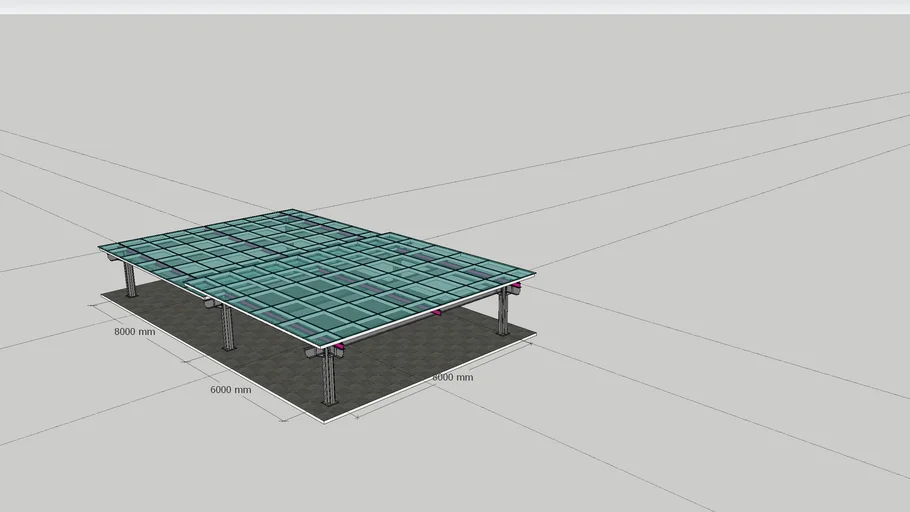The image size is (910, 512).
Task: Click the middle column on the left side
Action: coord(227,326)
